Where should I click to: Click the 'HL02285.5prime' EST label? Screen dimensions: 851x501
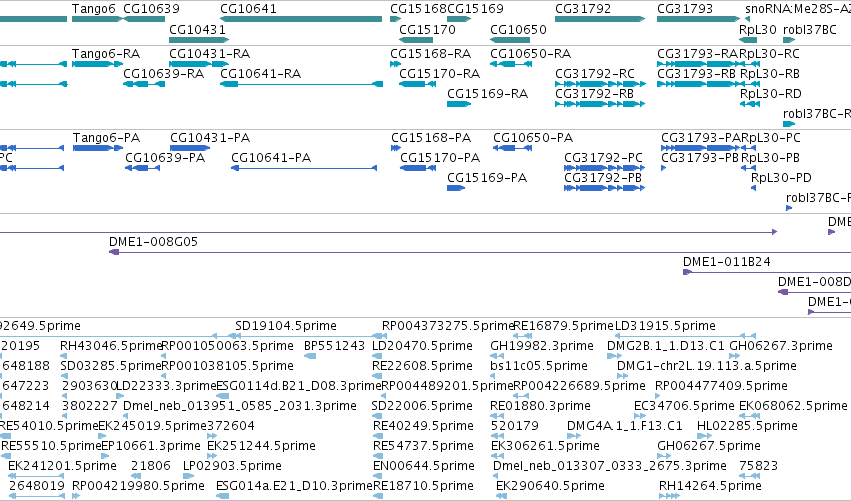(x=747, y=426)
